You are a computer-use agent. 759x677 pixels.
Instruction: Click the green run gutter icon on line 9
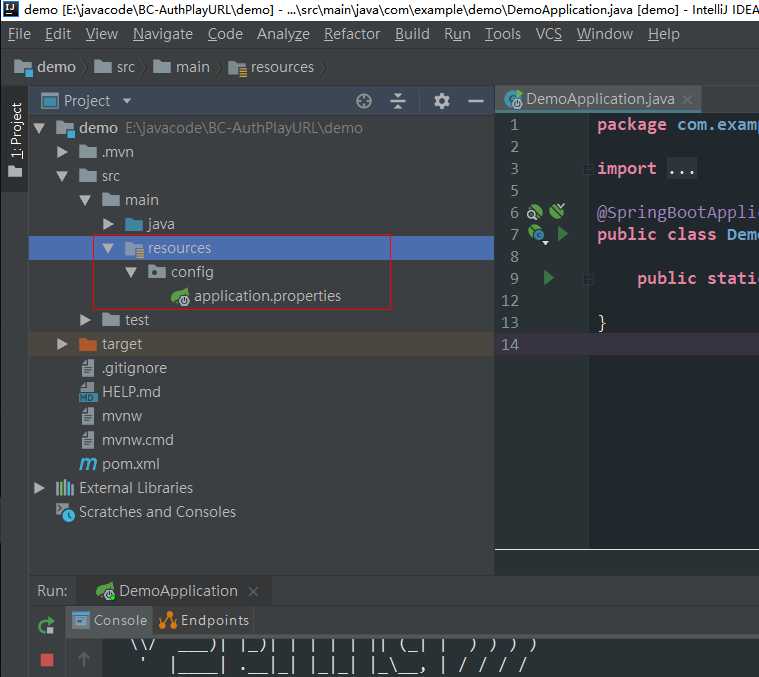[x=548, y=278]
